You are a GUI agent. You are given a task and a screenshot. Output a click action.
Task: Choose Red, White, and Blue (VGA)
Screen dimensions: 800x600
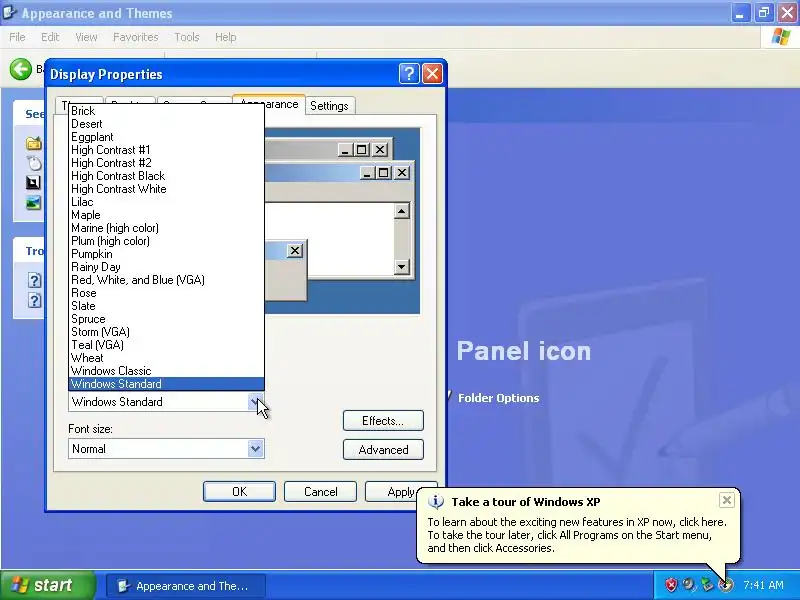(166, 280)
